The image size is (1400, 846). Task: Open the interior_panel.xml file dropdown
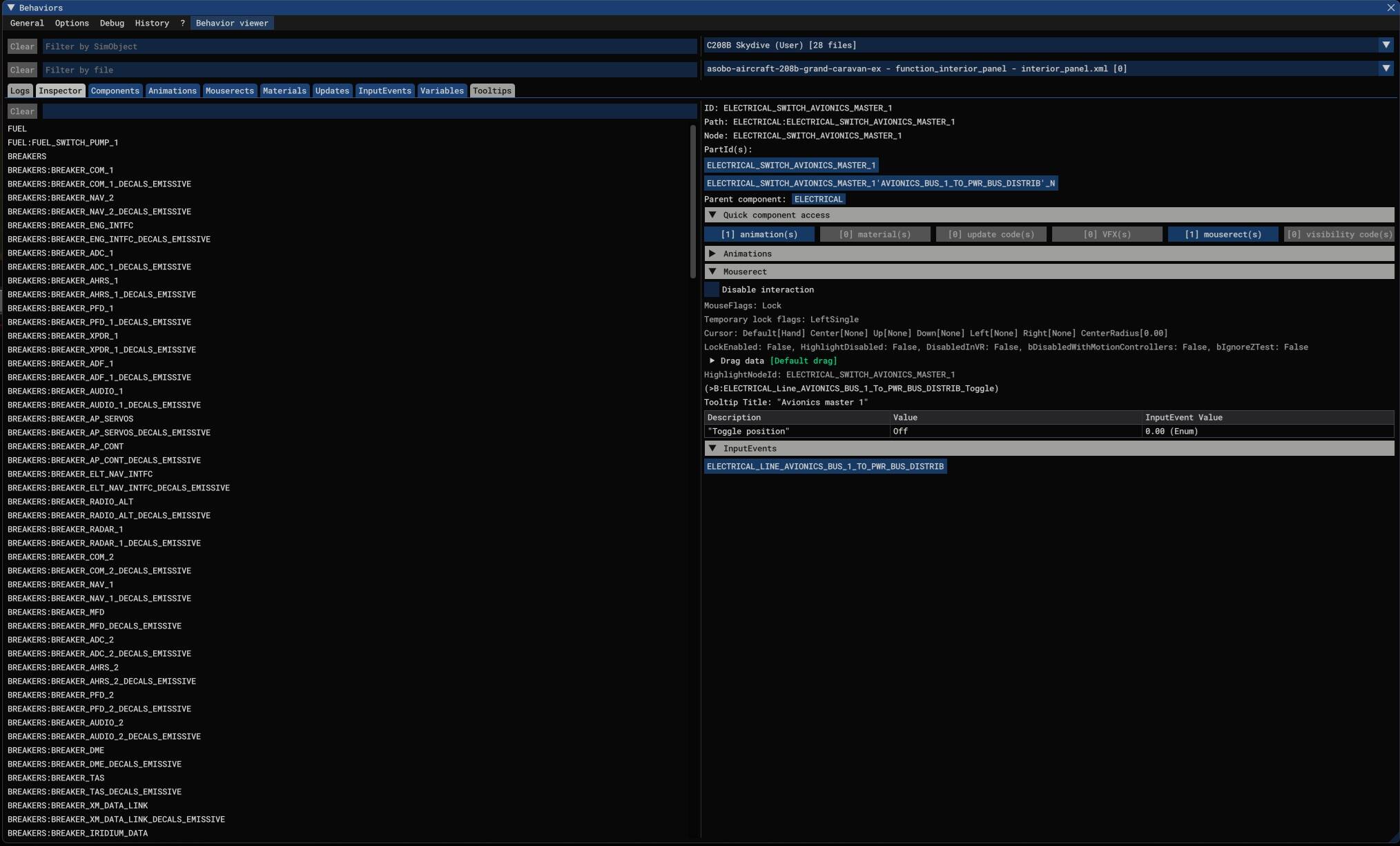pos(1049,69)
